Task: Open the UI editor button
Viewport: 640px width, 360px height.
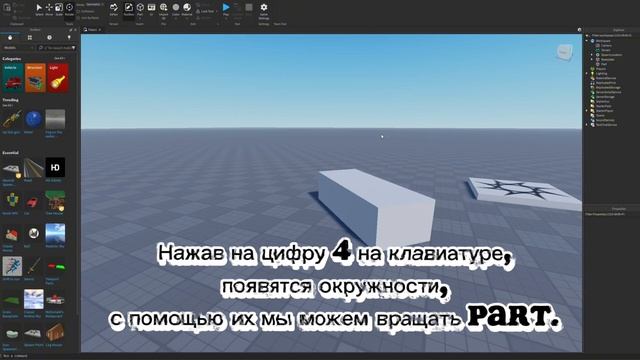Action: [x=151, y=9]
